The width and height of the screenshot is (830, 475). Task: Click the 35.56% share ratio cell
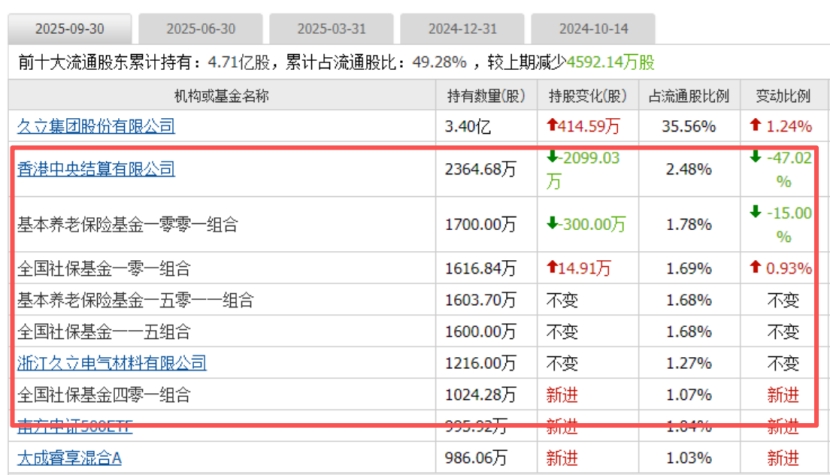tap(689, 127)
